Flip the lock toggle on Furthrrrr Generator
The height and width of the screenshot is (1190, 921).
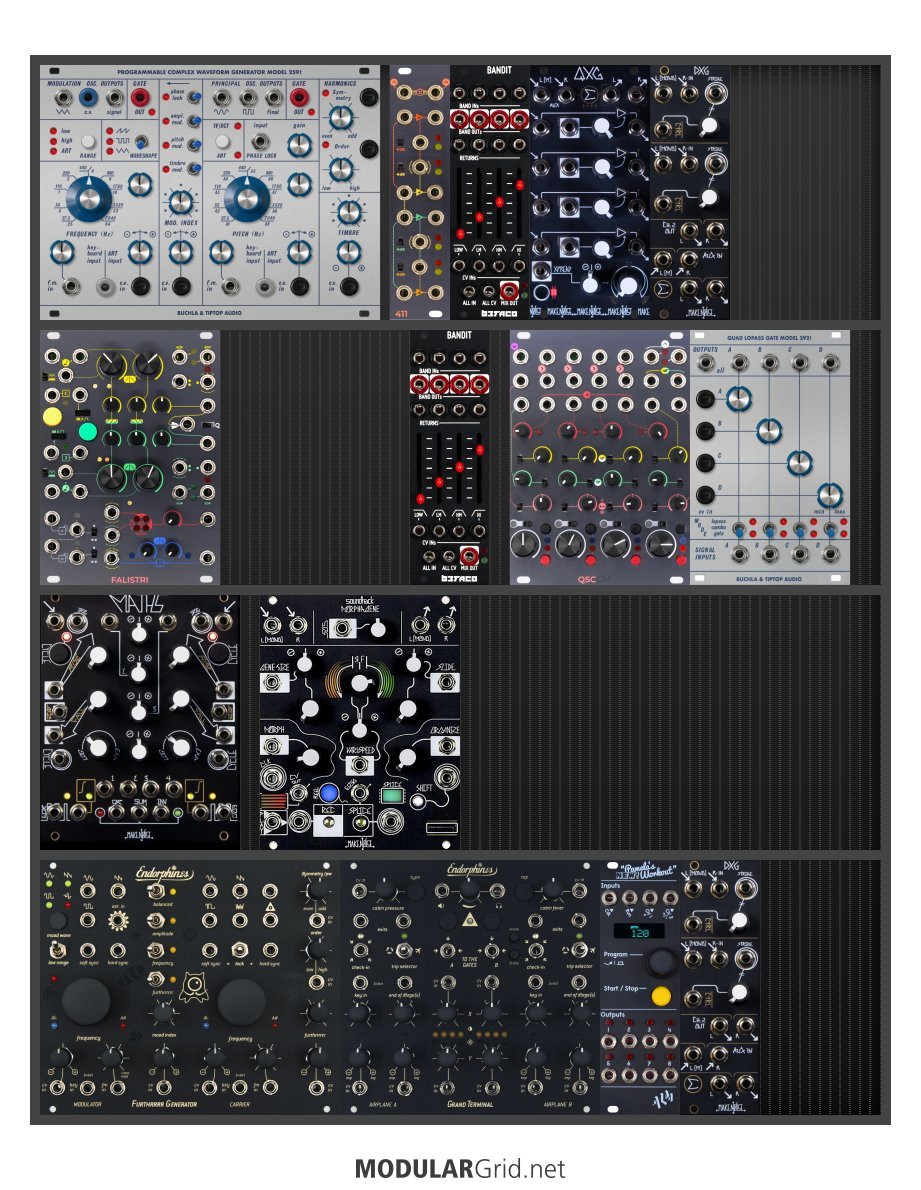(x=239, y=950)
